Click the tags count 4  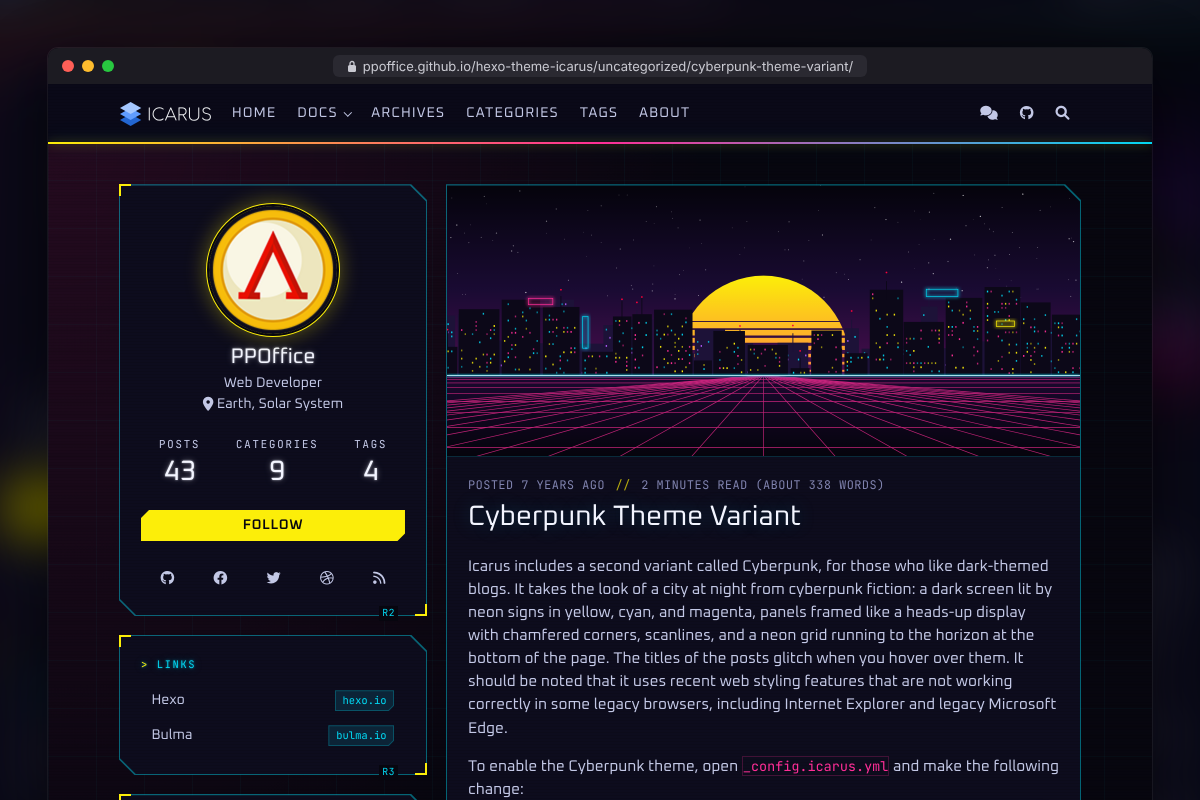coord(370,471)
